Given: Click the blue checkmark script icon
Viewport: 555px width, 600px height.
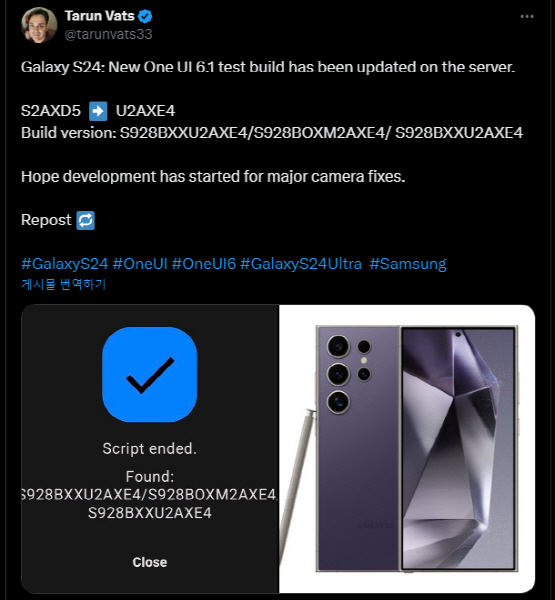Looking at the screenshot, I should [x=150, y=374].
